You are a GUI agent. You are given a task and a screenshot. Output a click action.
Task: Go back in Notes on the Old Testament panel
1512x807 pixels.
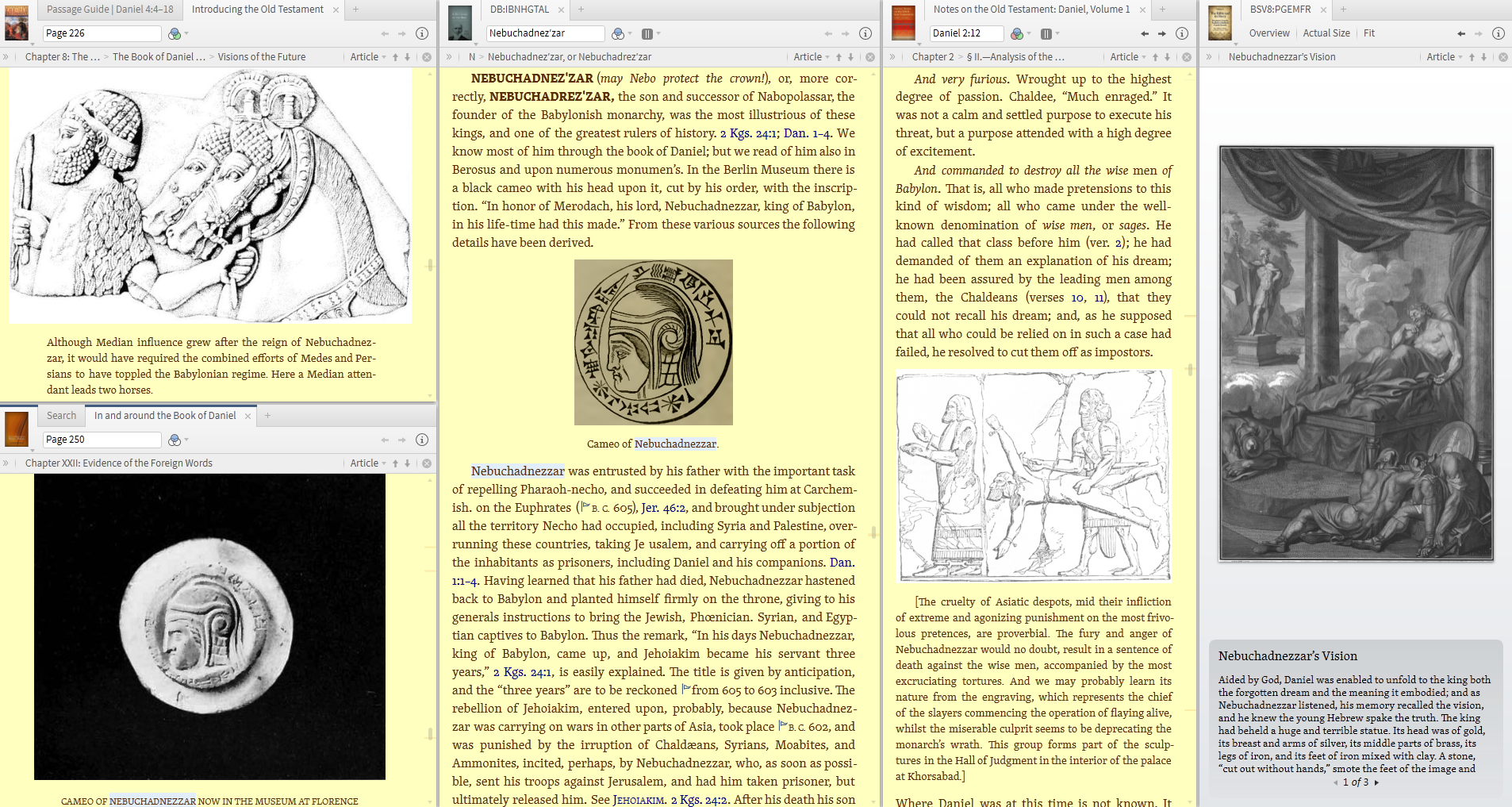(x=1145, y=33)
